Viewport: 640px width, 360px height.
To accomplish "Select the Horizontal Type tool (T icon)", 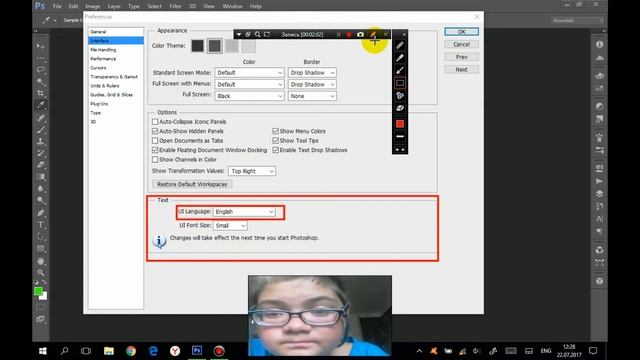I will [40, 224].
